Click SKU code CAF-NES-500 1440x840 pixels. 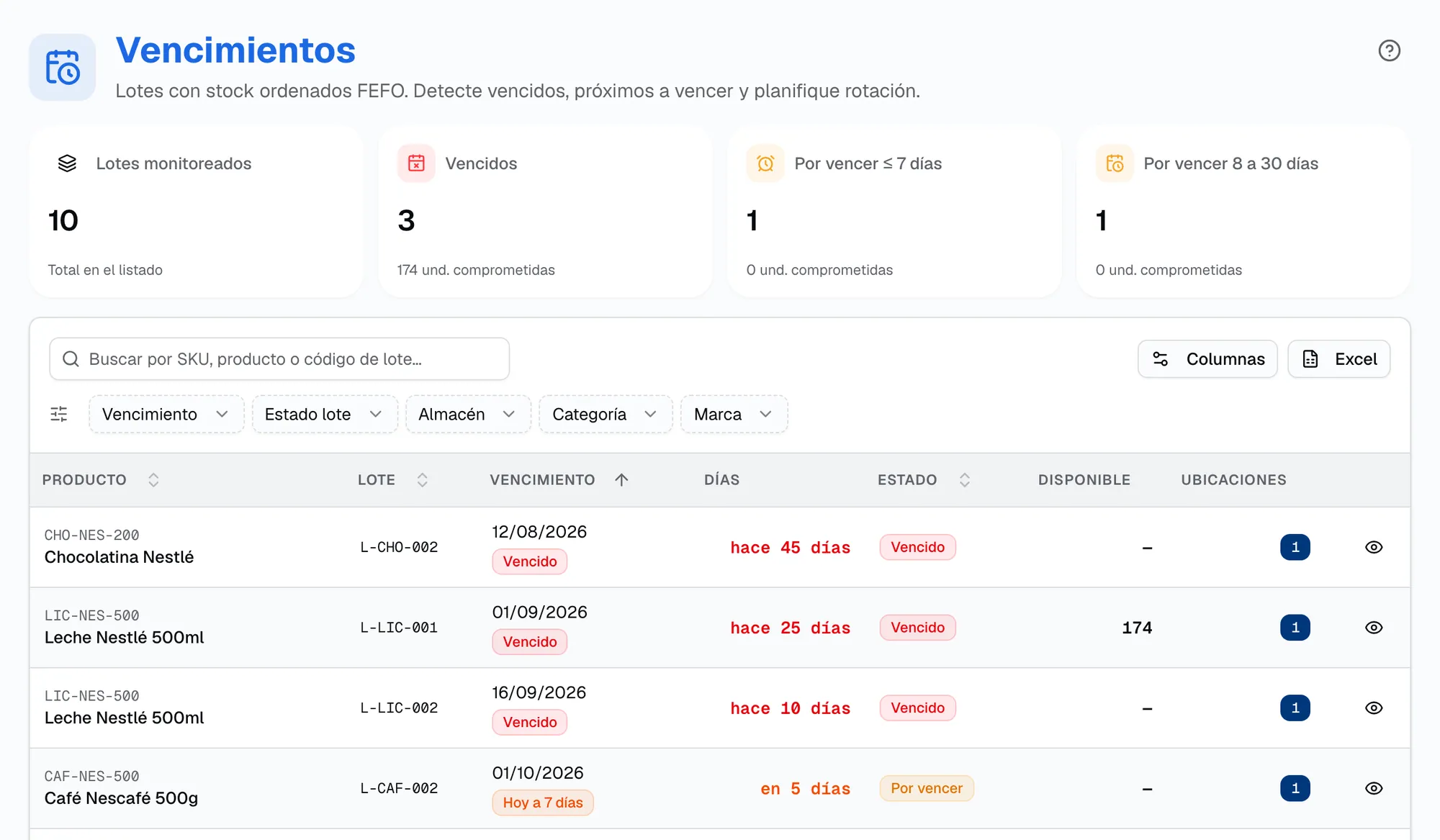point(91,776)
